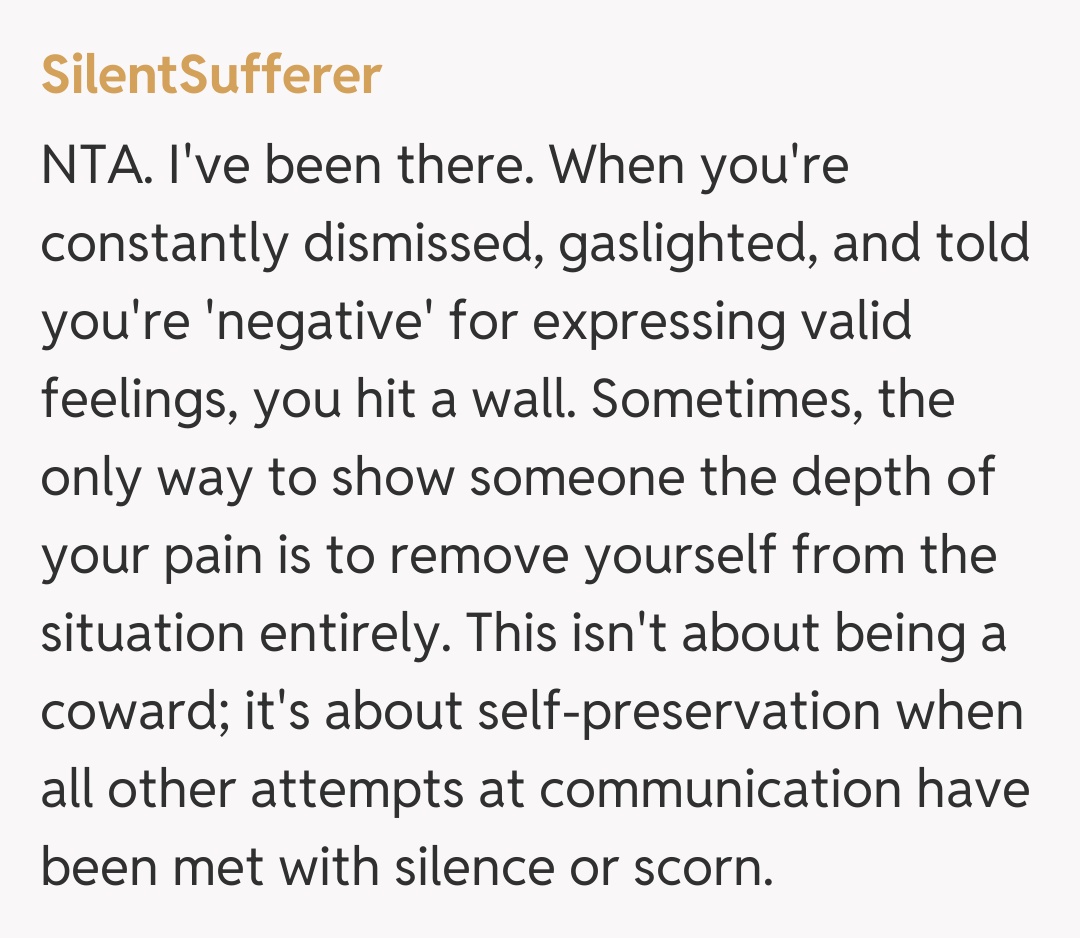Click the phrase 'remove yourself'
Viewport: 1080px width, 938px height.
[586, 556]
